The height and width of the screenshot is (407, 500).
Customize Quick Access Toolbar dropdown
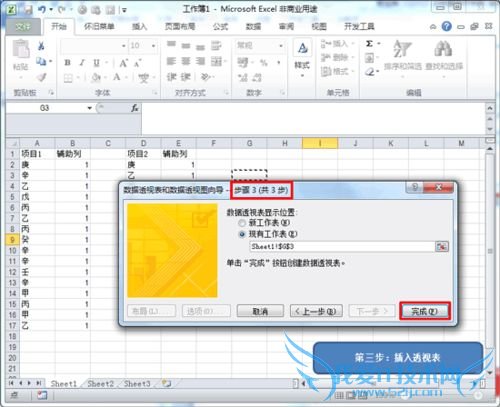point(124,10)
